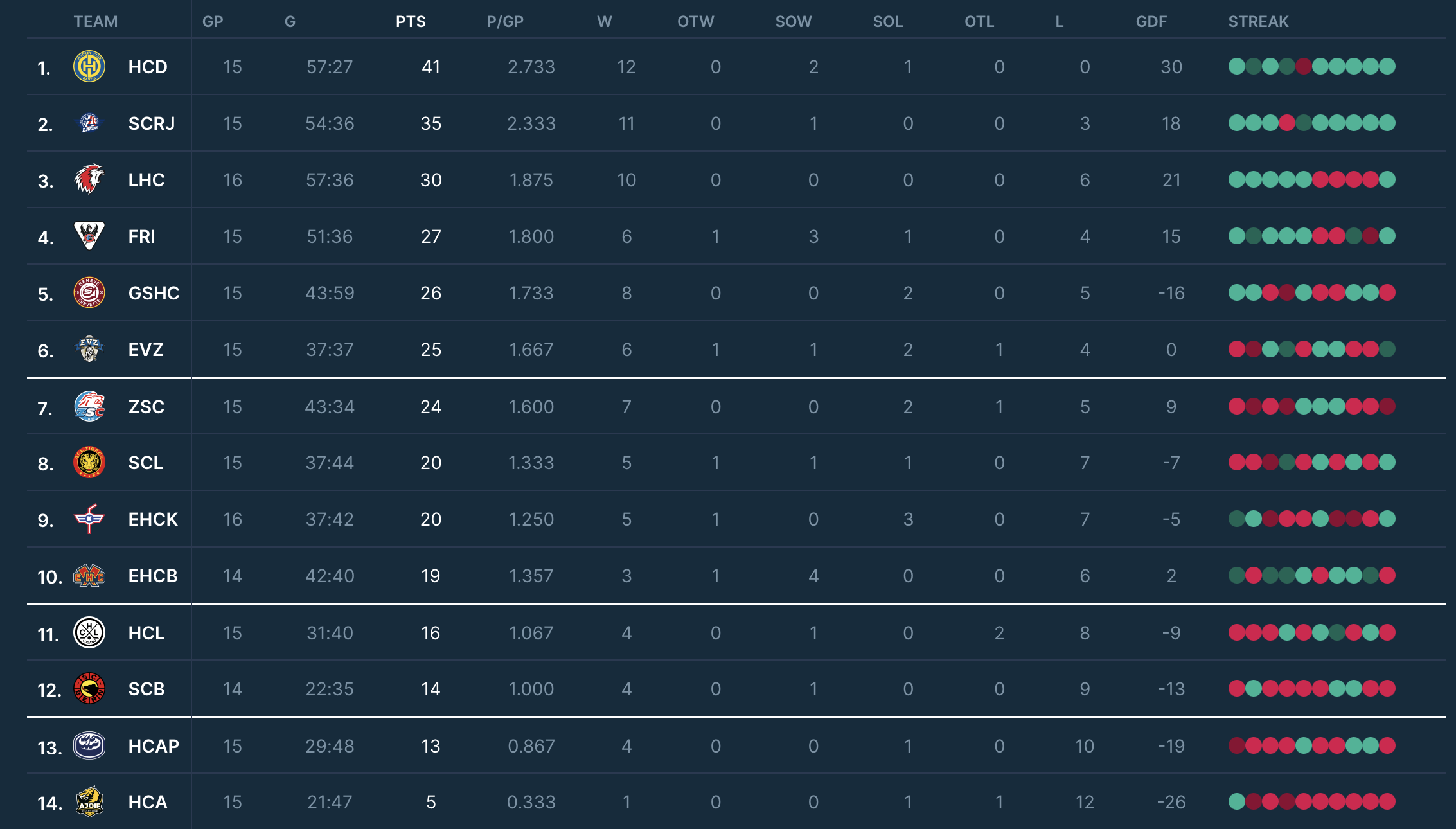Viewport: 1456px width, 829px height.
Task: Click the HCD team logo
Action: pos(89,67)
